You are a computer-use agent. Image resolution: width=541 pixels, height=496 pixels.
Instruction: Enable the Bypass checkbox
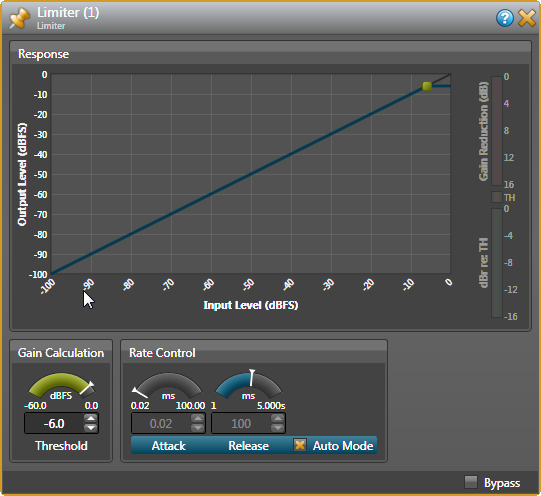471,482
